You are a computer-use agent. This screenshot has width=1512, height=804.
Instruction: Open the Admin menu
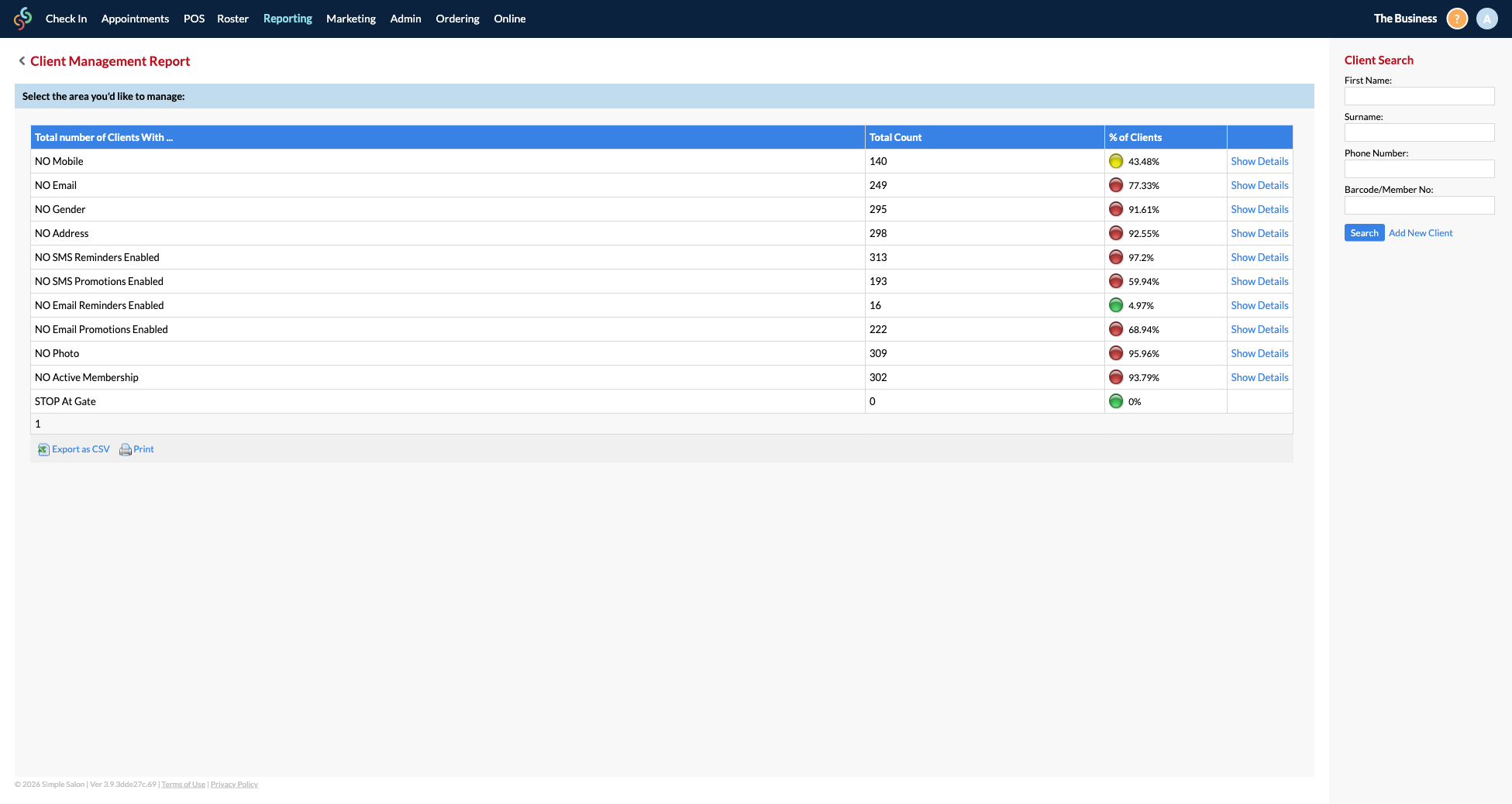405,19
